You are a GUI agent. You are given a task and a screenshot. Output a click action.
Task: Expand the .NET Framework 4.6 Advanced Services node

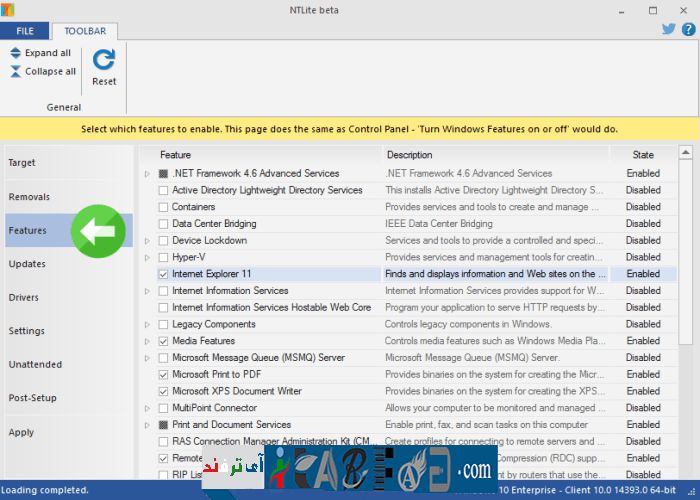tap(147, 174)
